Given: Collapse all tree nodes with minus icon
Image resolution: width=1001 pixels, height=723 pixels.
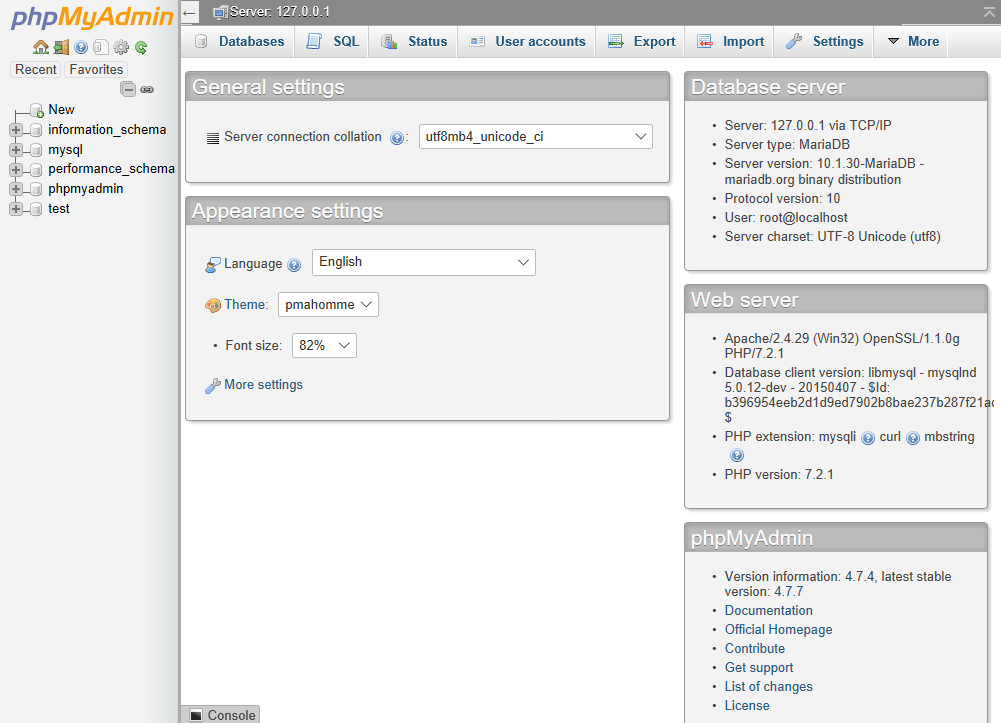Looking at the screenshot, I should click(128, 89).
